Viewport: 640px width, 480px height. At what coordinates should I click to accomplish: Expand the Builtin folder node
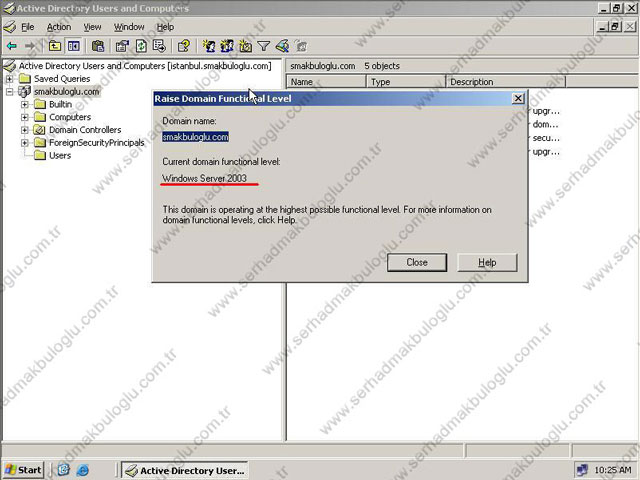point(24,104)
